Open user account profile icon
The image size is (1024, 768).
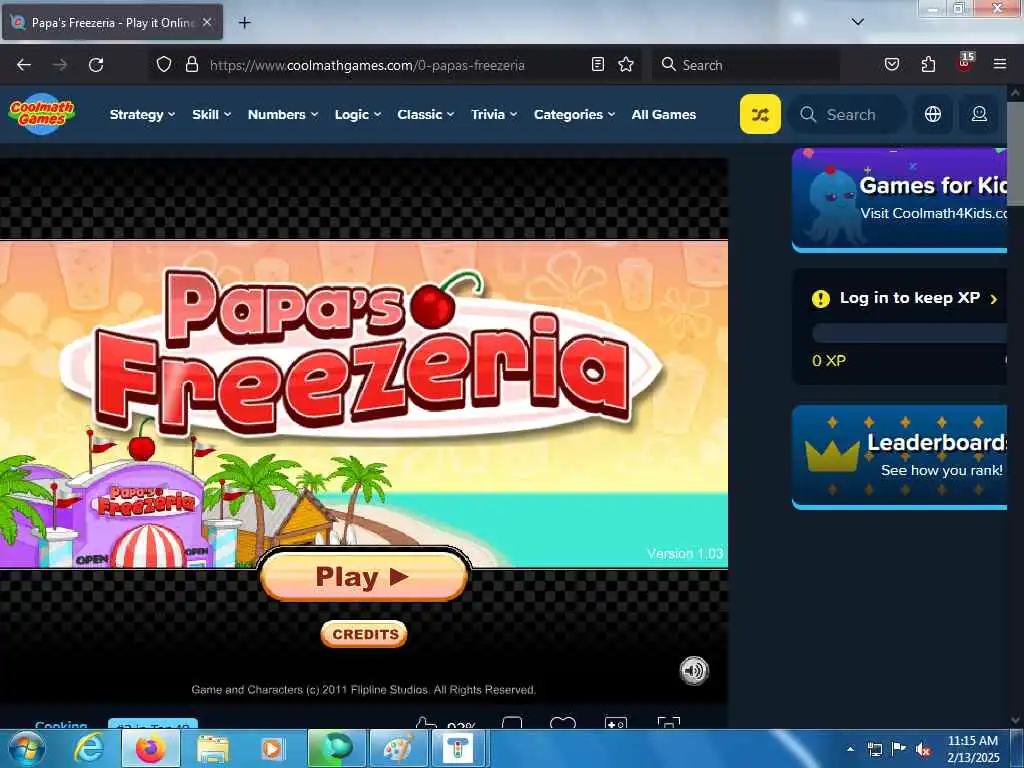979,114
